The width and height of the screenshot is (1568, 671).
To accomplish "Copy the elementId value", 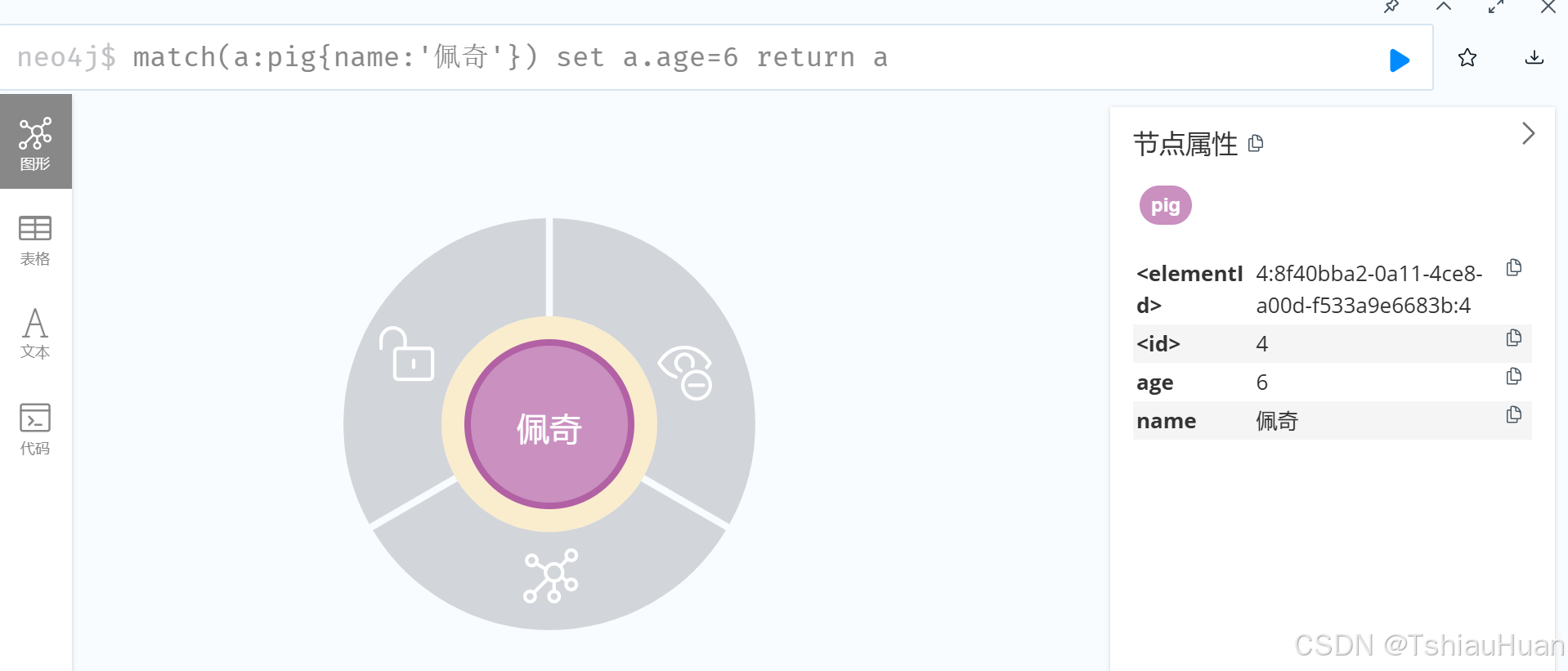I will coord(1514,268).
